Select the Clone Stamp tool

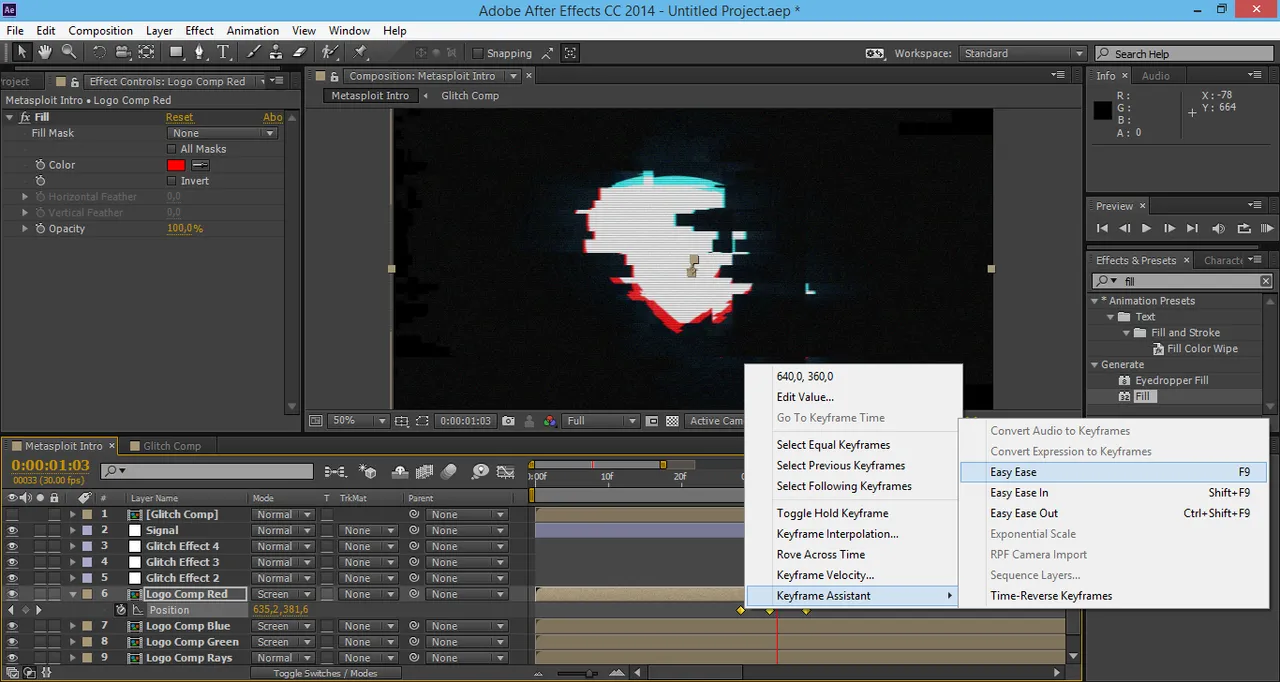point(277,53)
